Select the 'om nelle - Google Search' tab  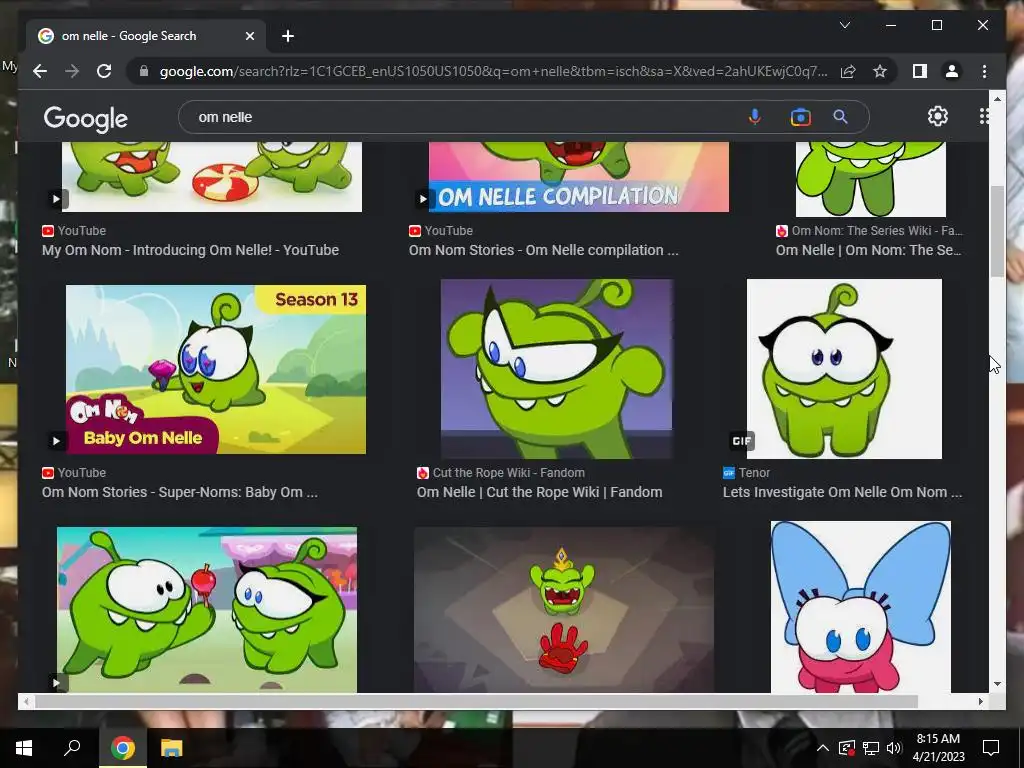pyautogui.click(x=145, y=36)
